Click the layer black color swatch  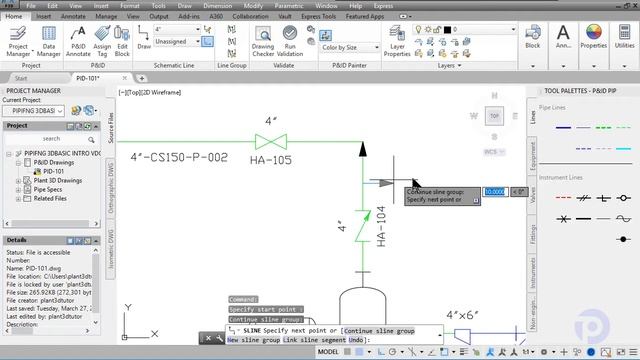pyautogui.click(x=447, y=29)
